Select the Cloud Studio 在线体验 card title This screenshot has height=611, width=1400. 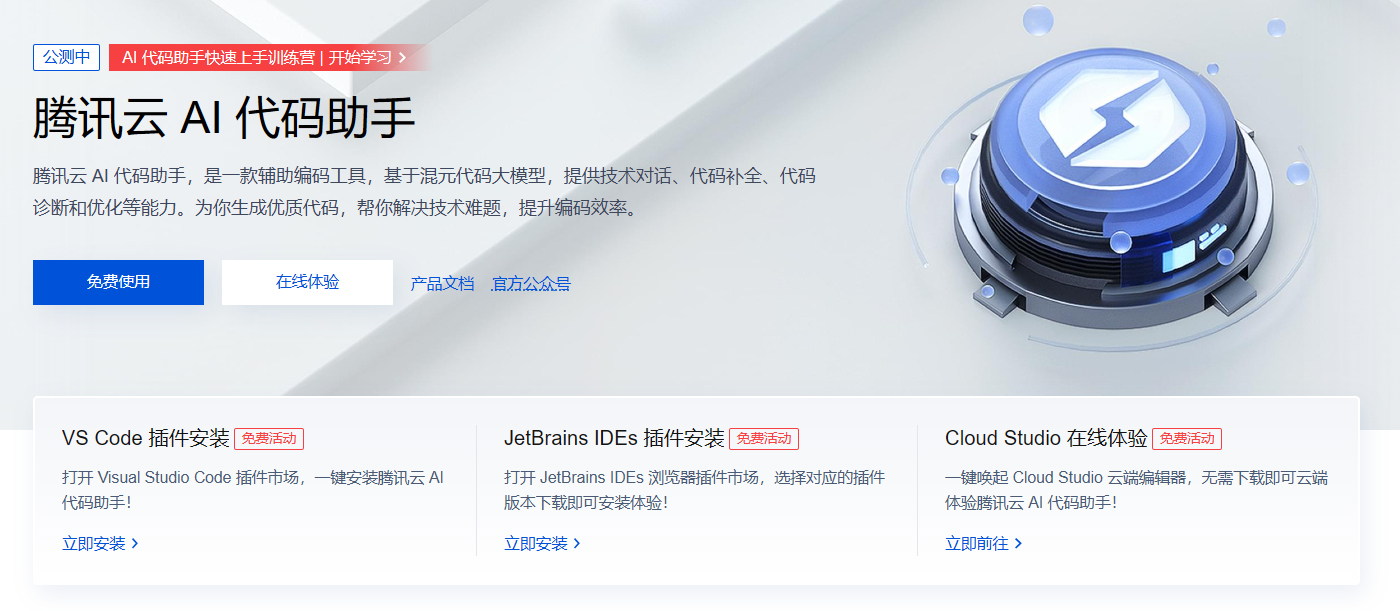click(x=1046, y=438)
